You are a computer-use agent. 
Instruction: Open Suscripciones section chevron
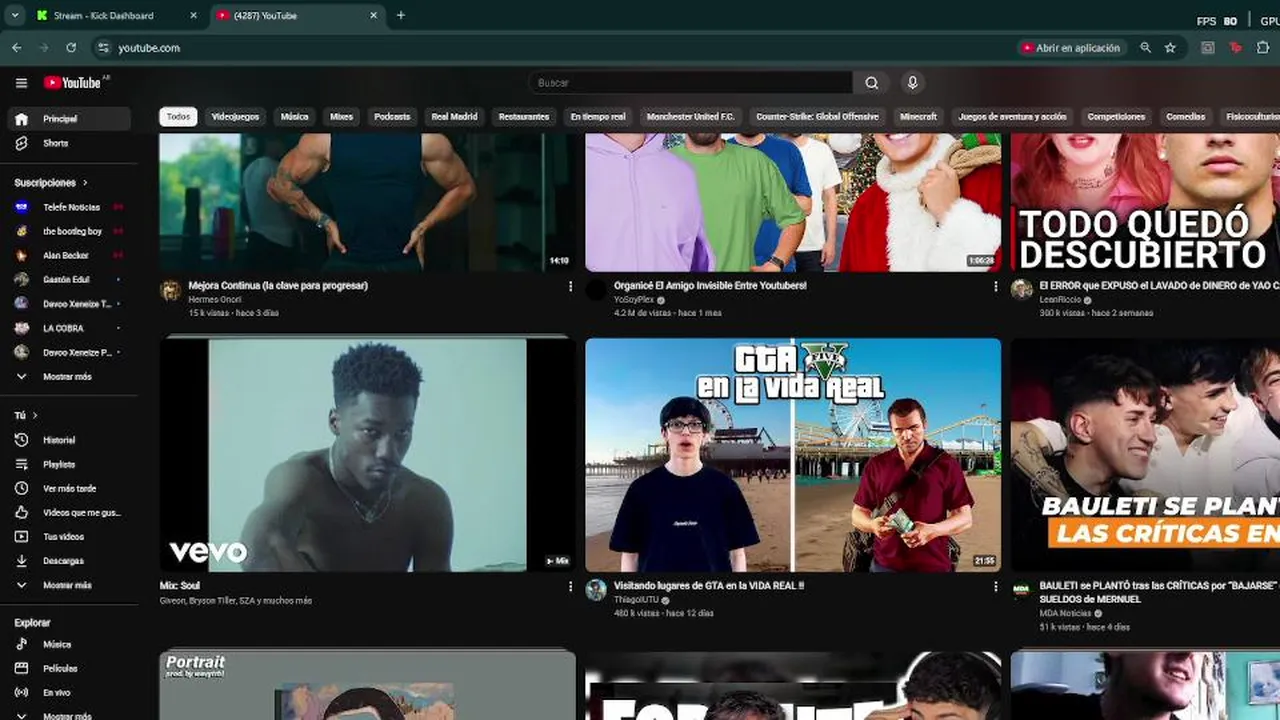click(x=85, y=183)
